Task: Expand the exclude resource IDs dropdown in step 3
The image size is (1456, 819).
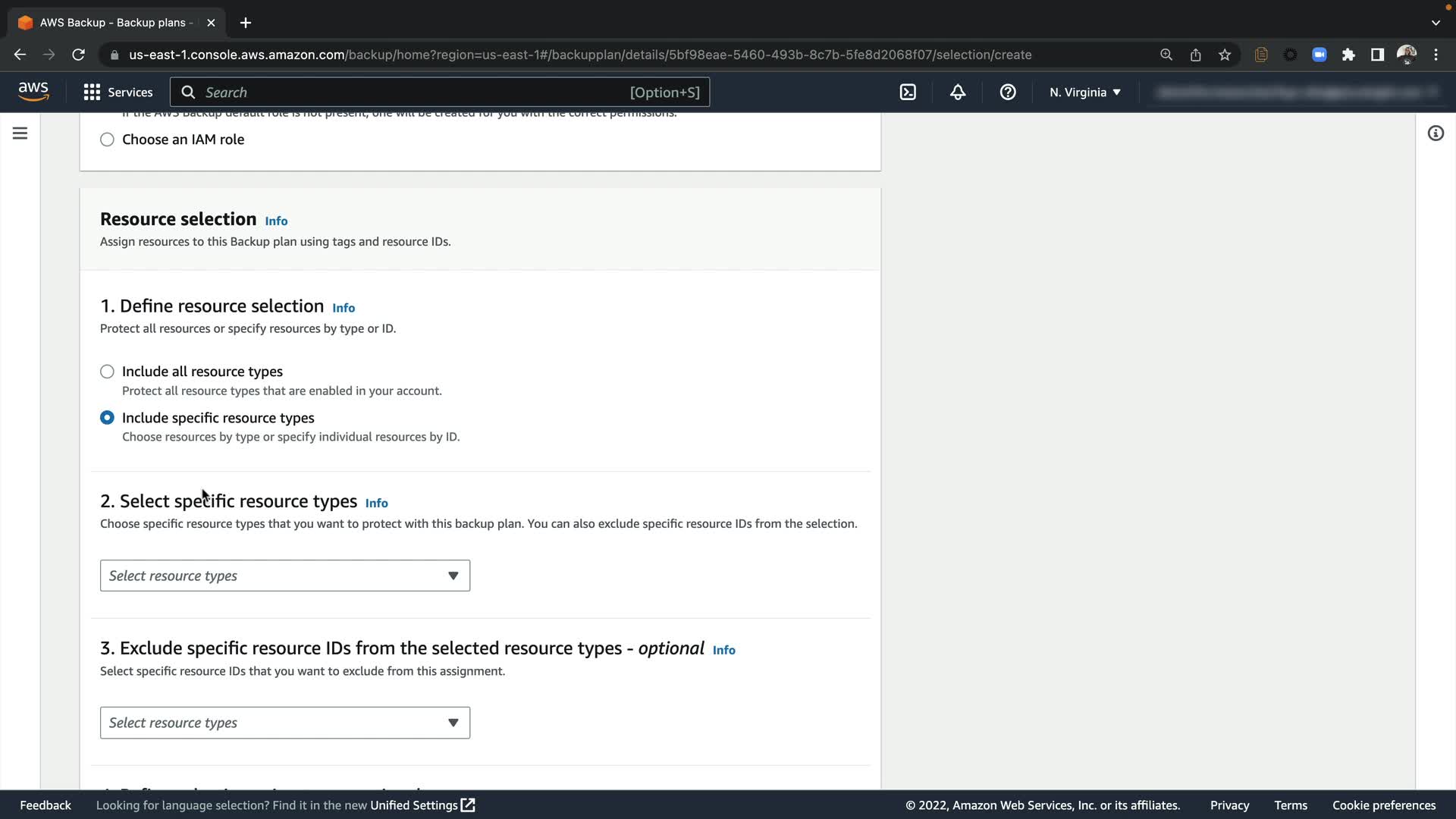Action: tap(284, 723)
